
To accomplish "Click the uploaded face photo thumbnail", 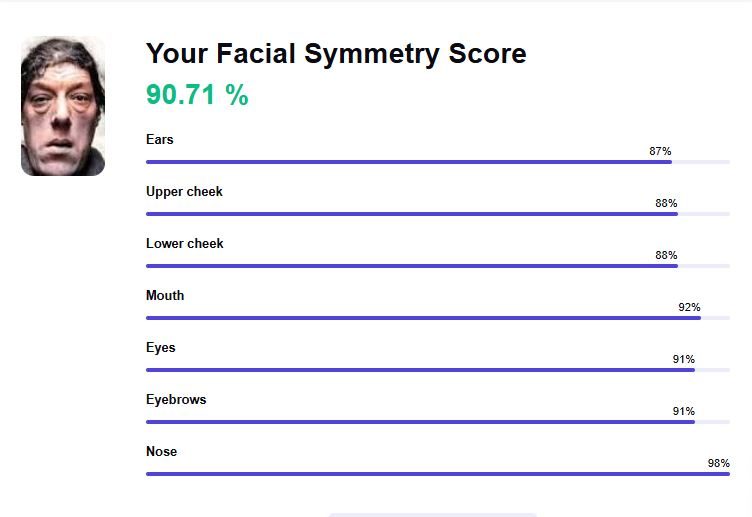I will [x=63, y=106].
